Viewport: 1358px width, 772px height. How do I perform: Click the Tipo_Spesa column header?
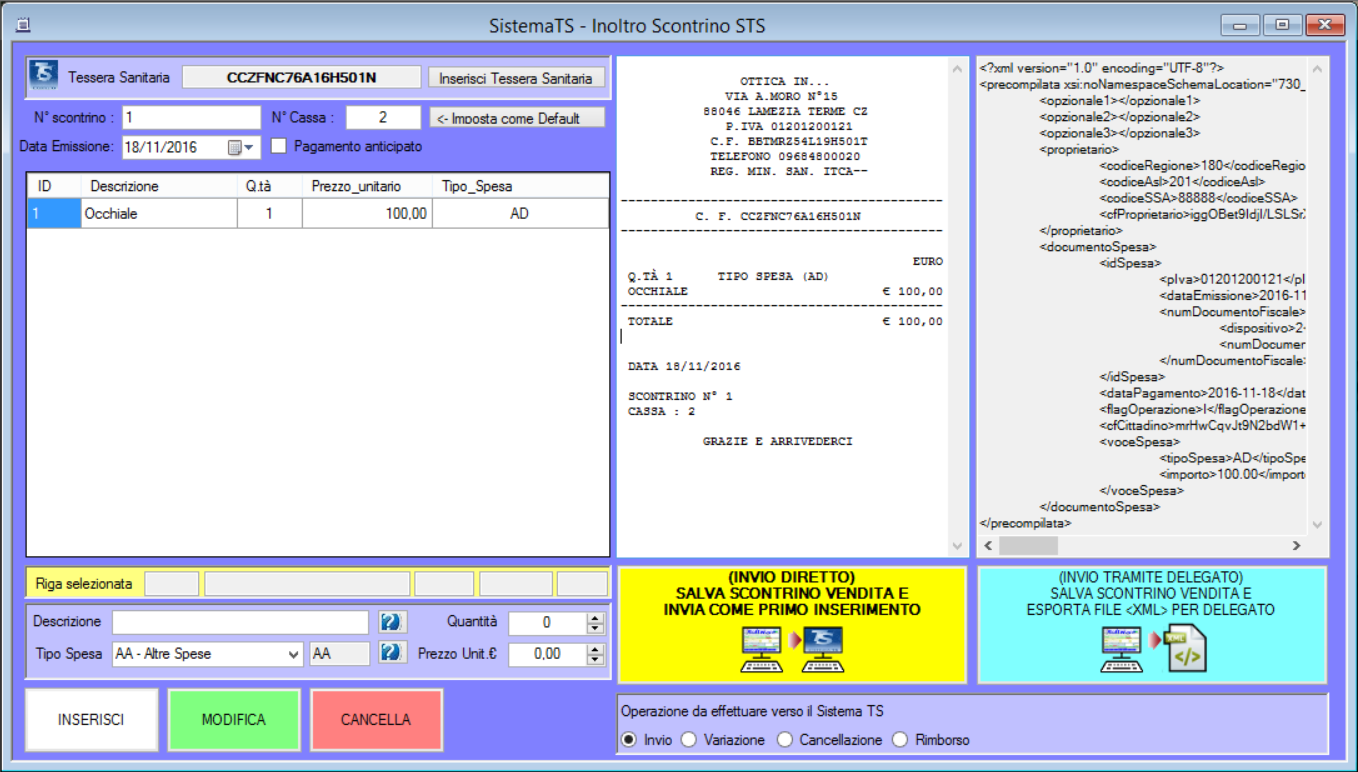[520, 186]
